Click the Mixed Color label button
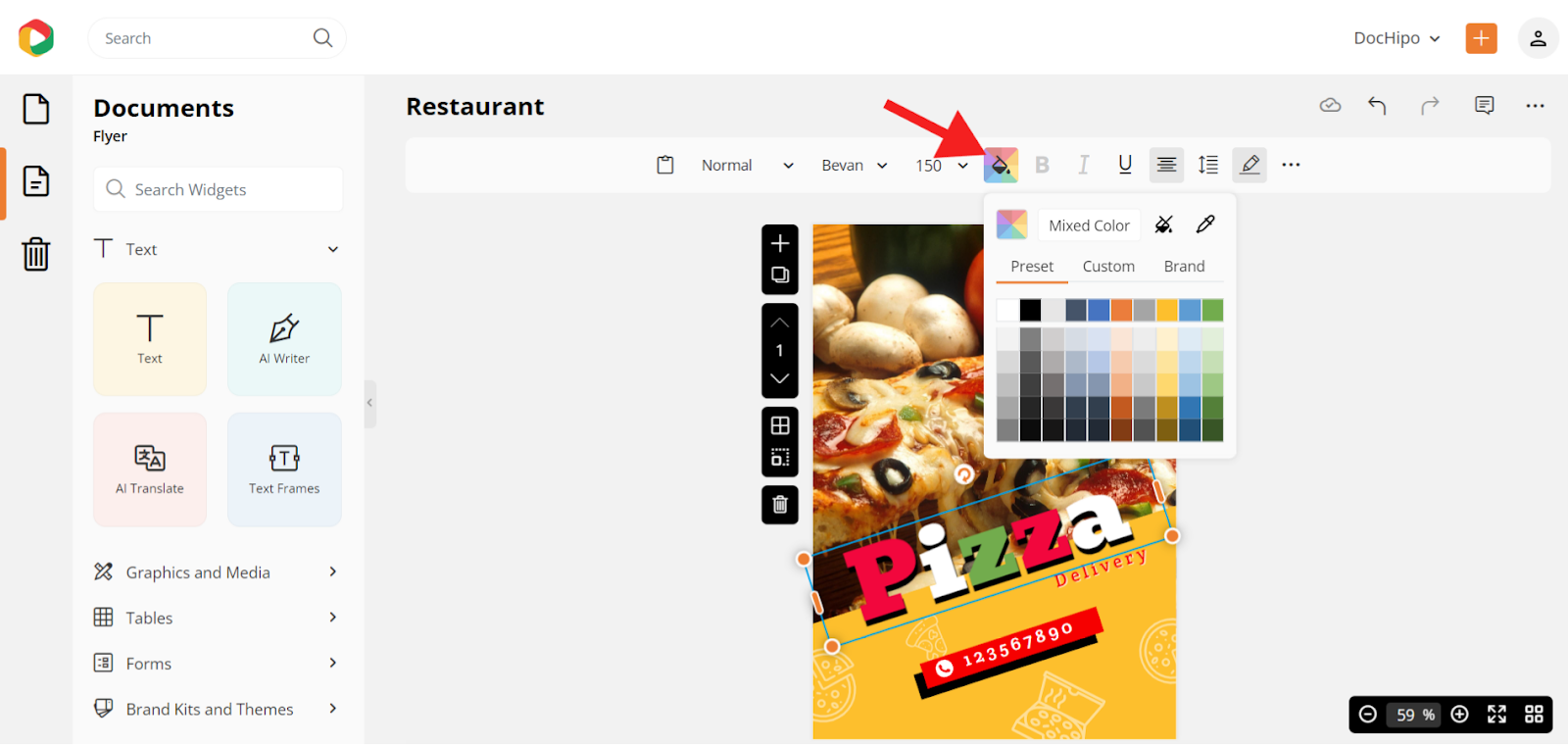Image resolution: width=1568 pixels, height=745 pixels. (x=1089, y=225)
